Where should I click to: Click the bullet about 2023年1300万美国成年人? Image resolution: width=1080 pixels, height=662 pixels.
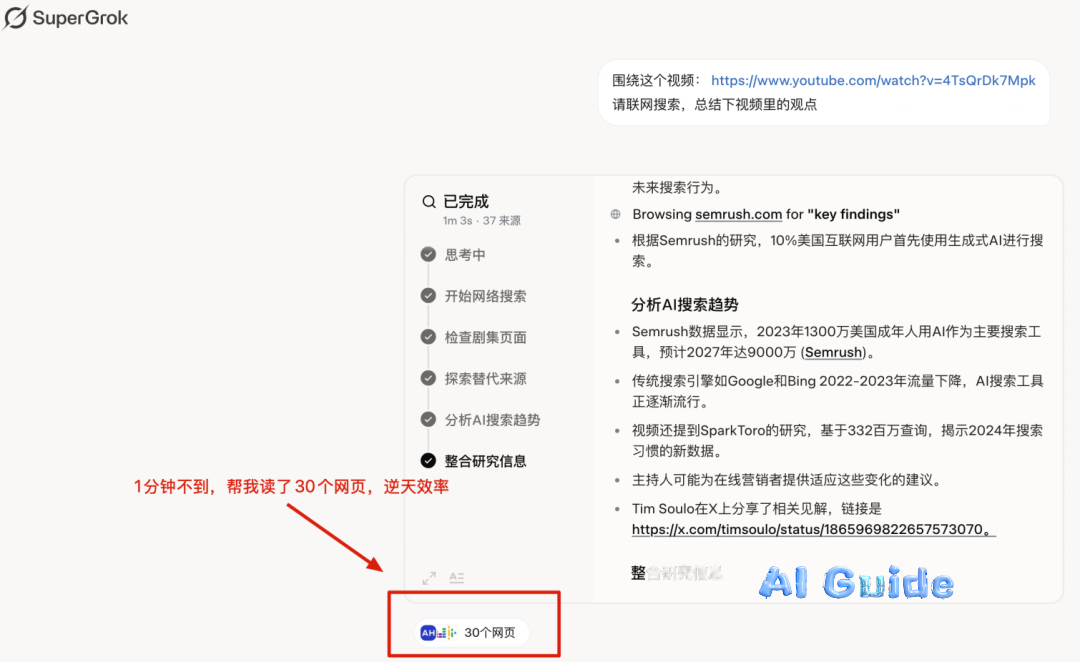coord(836,342)
